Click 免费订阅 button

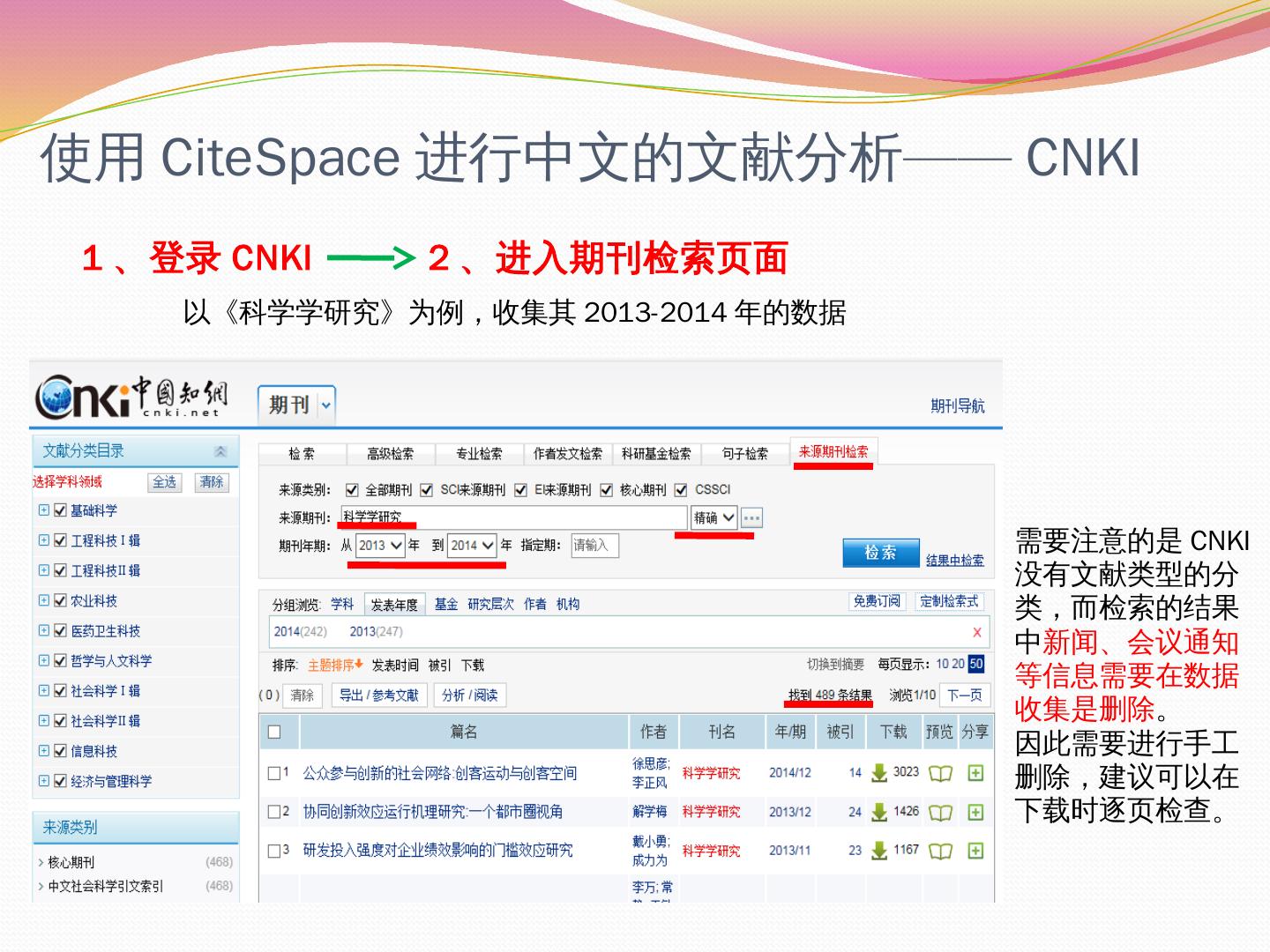pyautogui.click(x=877, y=601)
